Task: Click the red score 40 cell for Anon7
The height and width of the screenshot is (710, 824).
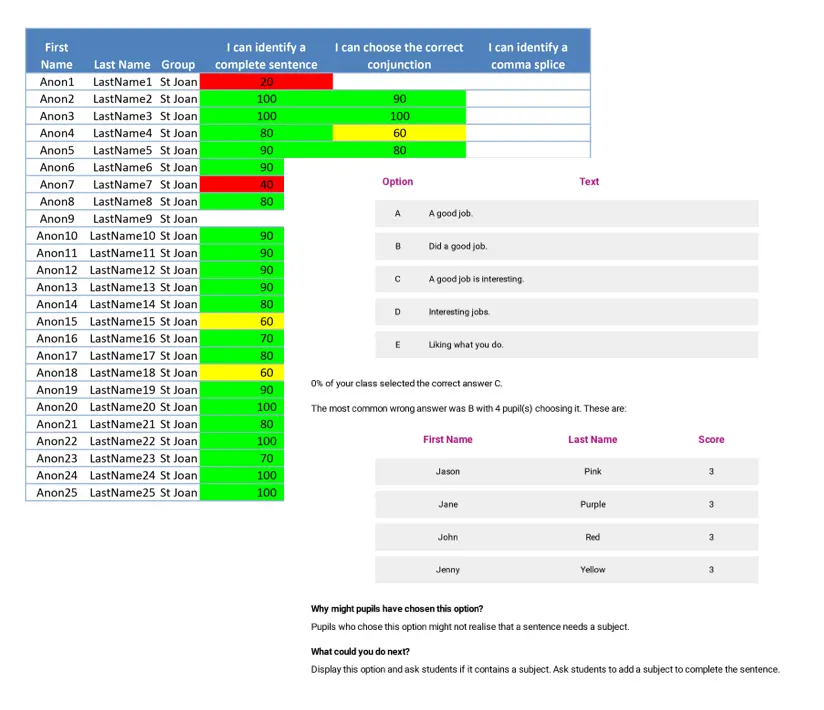Action: point(266,184)
